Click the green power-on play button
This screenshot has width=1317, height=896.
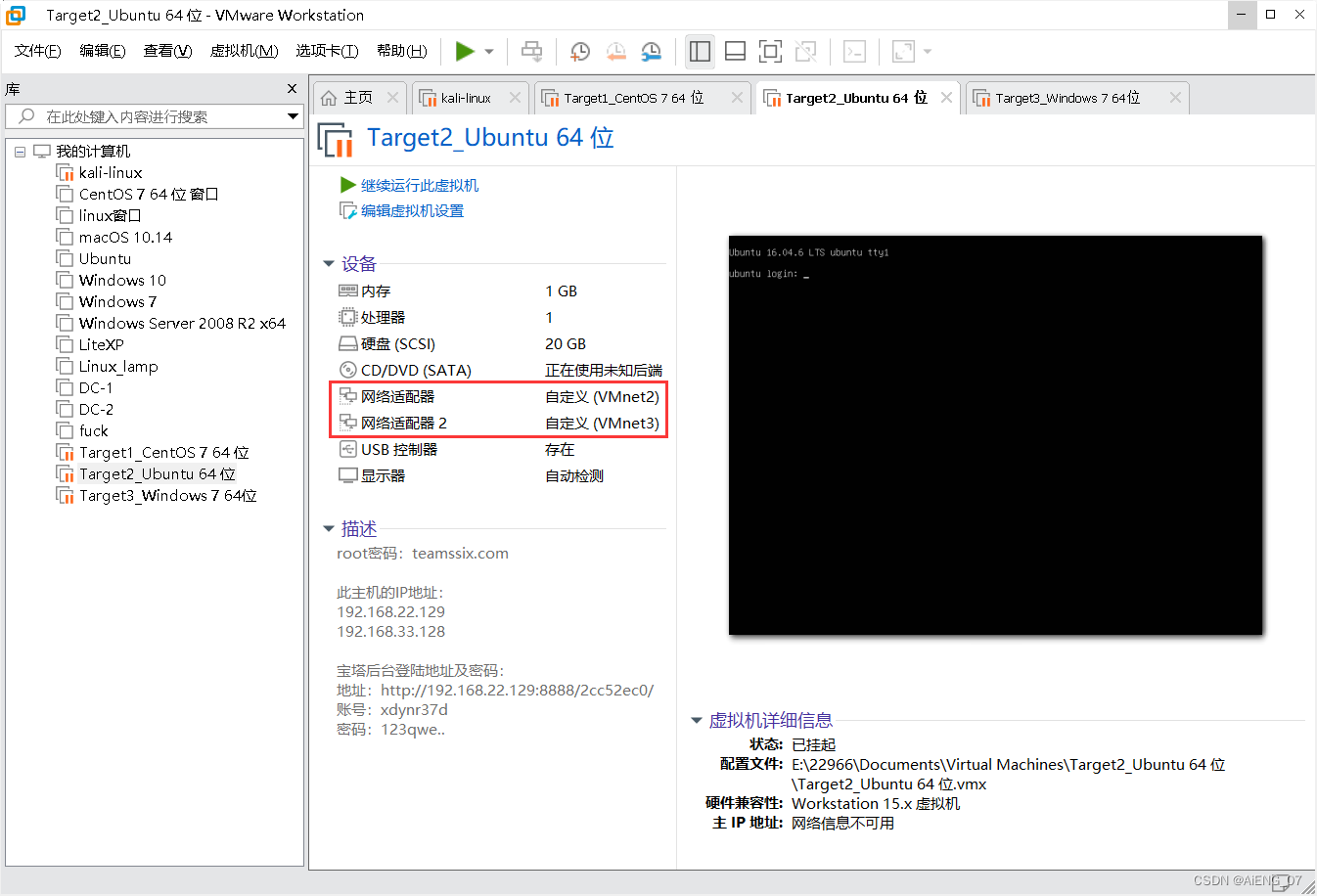[x=465, y=51]
